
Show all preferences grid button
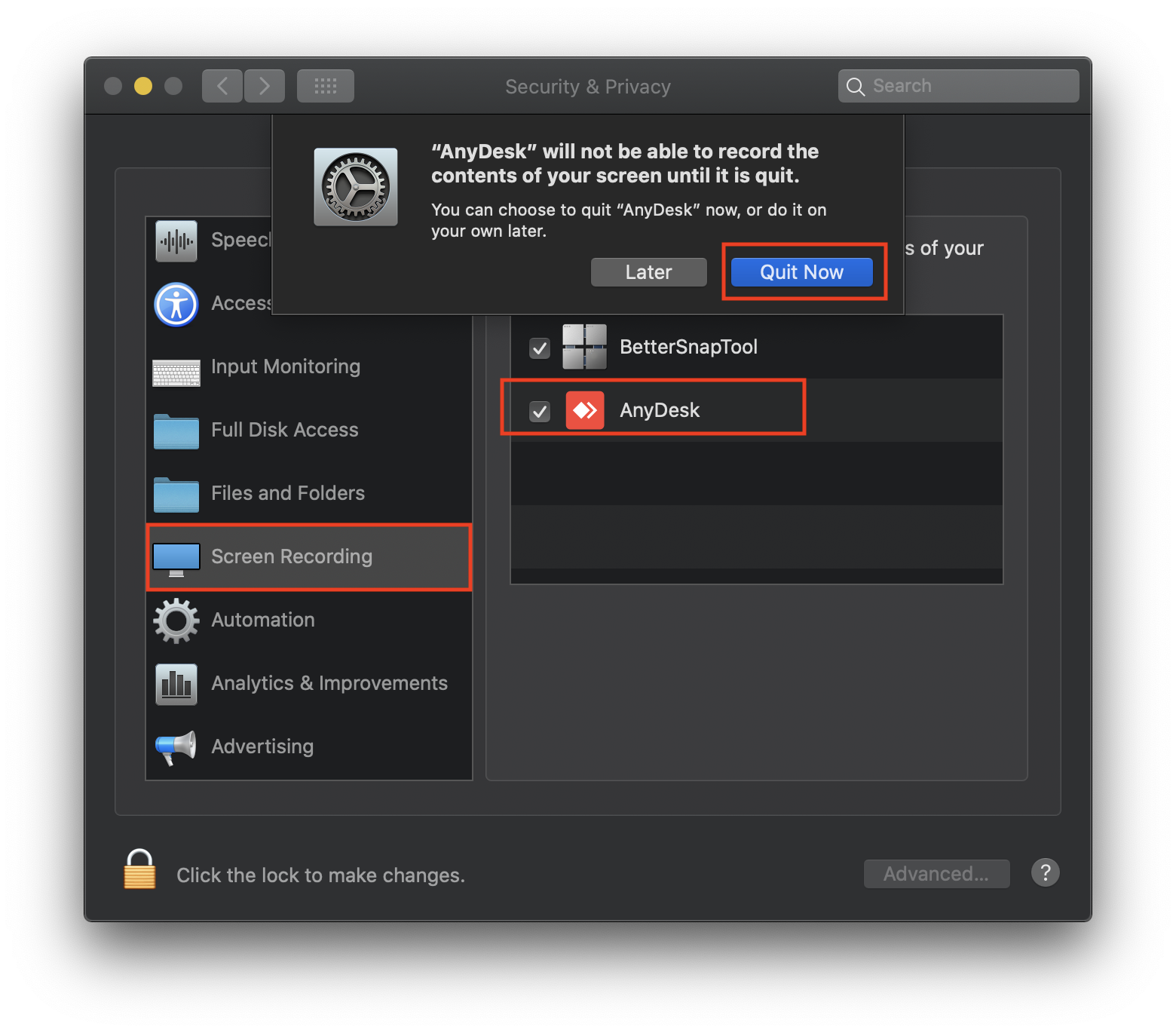coord(326,86)
